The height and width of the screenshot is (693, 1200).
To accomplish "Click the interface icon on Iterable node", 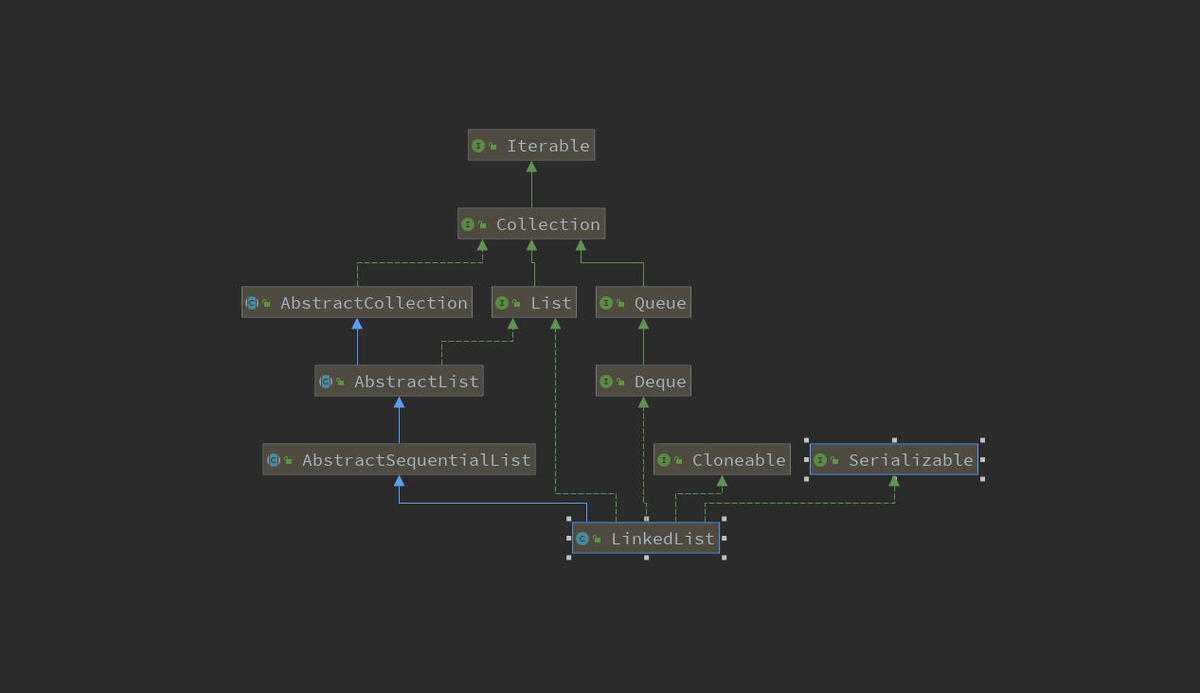I will coord(478,146).
